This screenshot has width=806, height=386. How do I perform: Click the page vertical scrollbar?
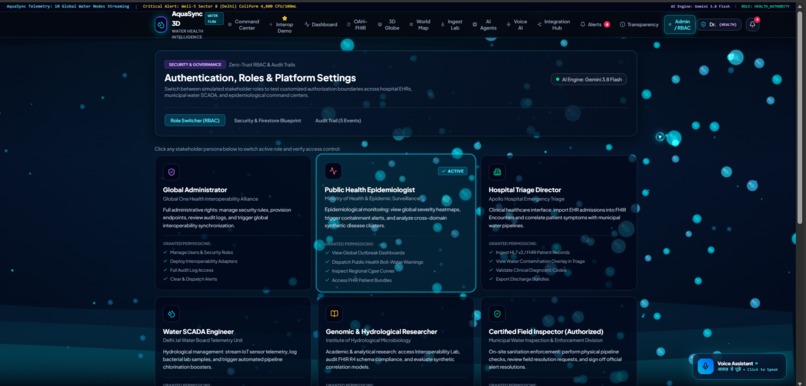(x=799, y=118)
